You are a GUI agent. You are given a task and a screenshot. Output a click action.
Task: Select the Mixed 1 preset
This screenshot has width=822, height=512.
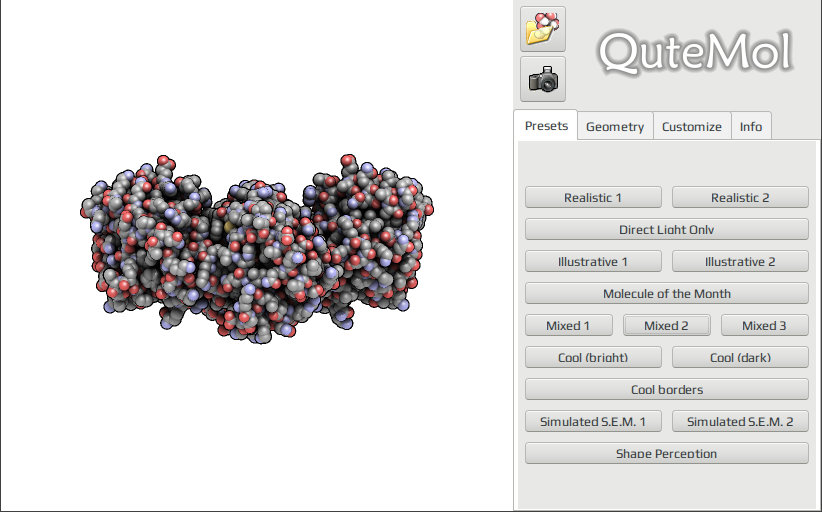point(568,325)
